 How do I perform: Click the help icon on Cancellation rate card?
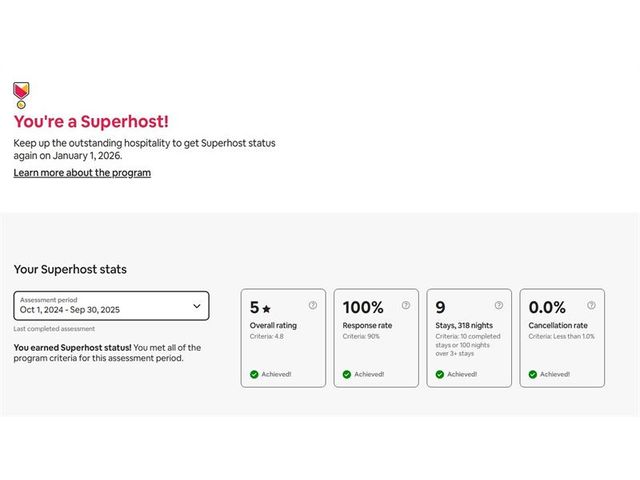tap(591, 306)
